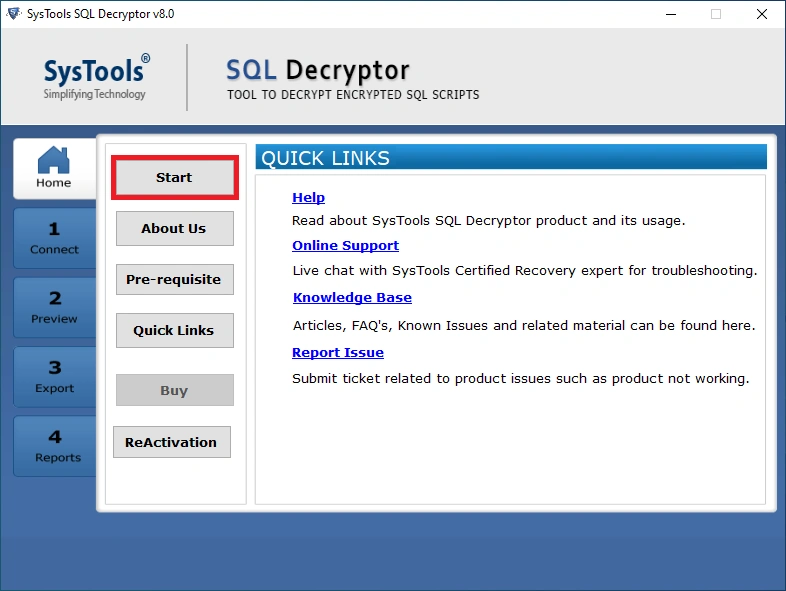Minimize the SQL Decryptor window
Viewport: 786px width, 591px height.
670,14
